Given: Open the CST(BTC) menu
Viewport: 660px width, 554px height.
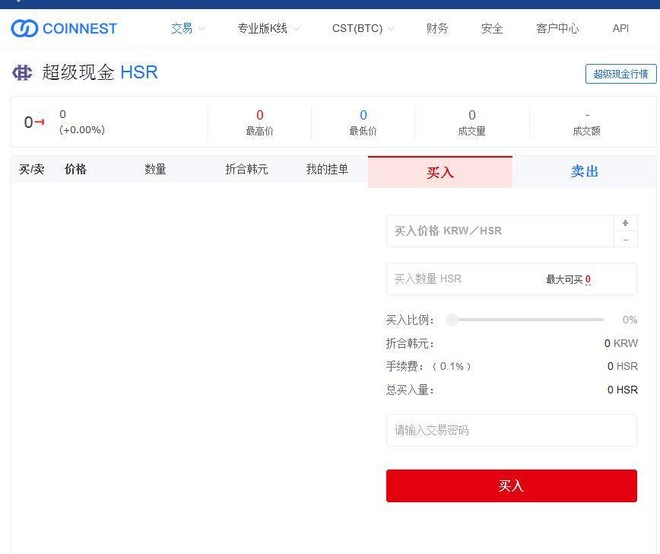Looking at the screenshot, I should click(357, 28).
